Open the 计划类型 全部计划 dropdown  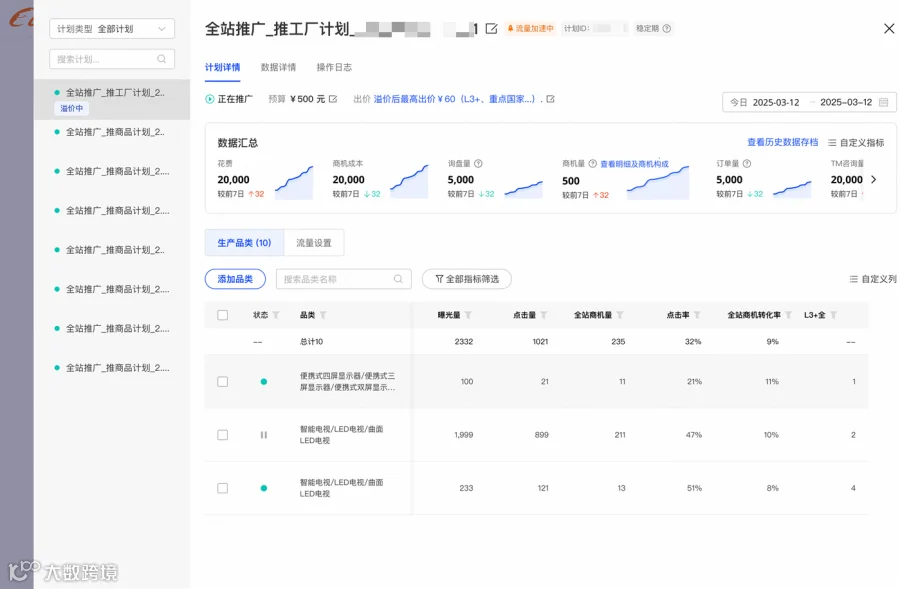[x=112, y=28]
